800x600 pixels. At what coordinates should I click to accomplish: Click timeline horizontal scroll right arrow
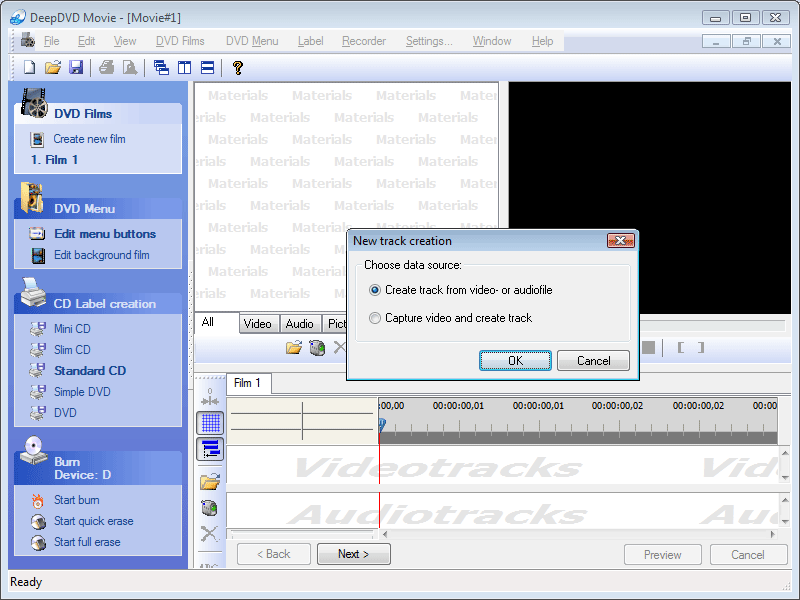(x=773, y=534)
